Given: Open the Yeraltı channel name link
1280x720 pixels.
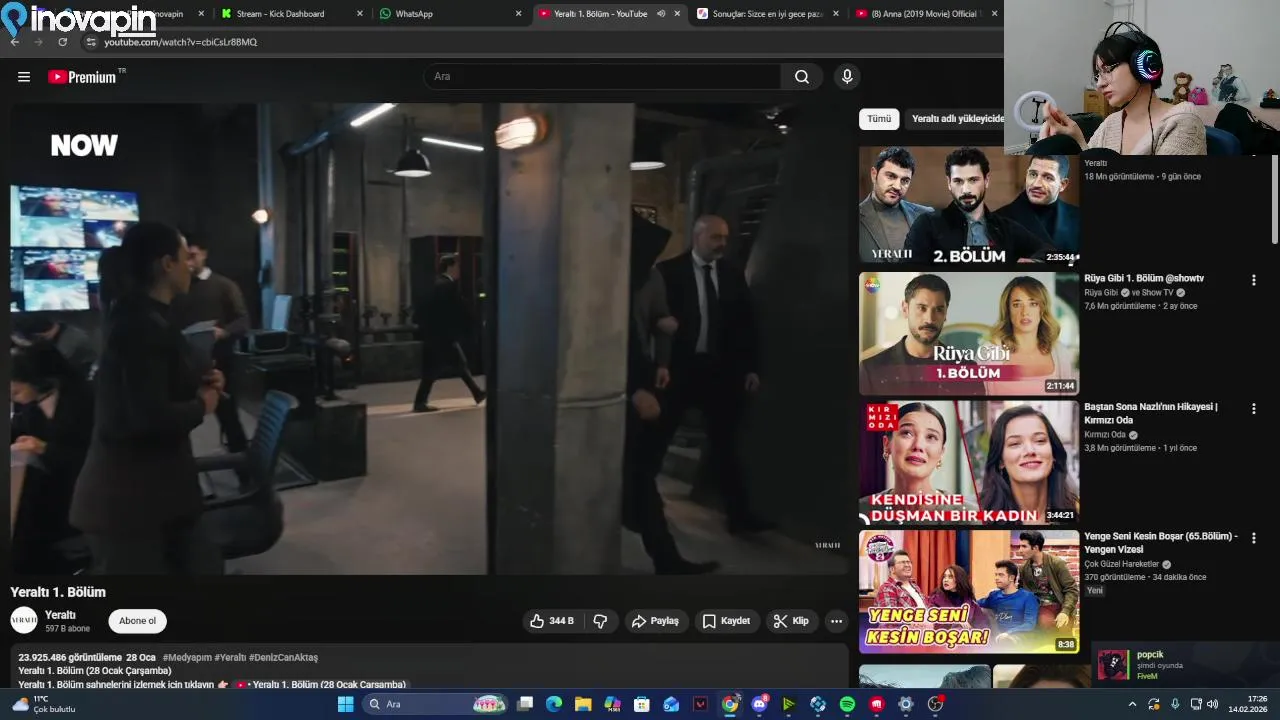Looking at the screenshot, I should (60, 615).
